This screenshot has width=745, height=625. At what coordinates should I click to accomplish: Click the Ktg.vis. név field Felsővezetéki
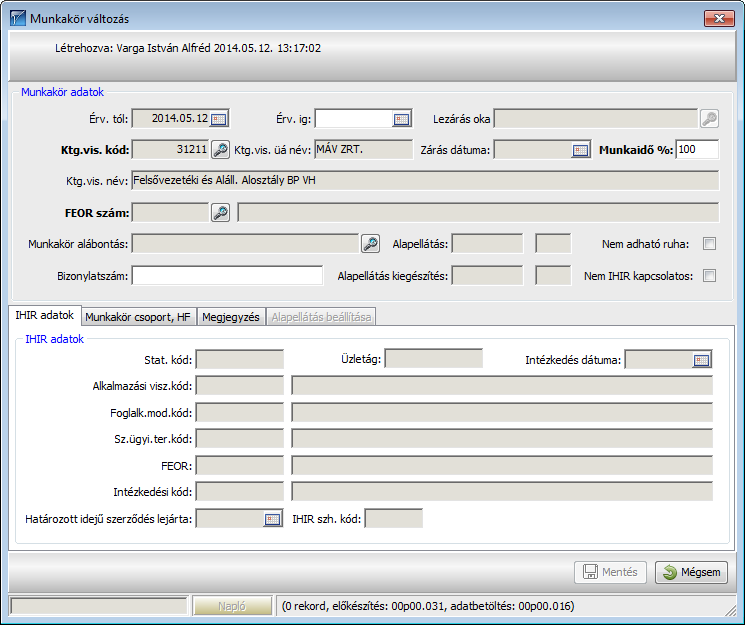(425, 181)
